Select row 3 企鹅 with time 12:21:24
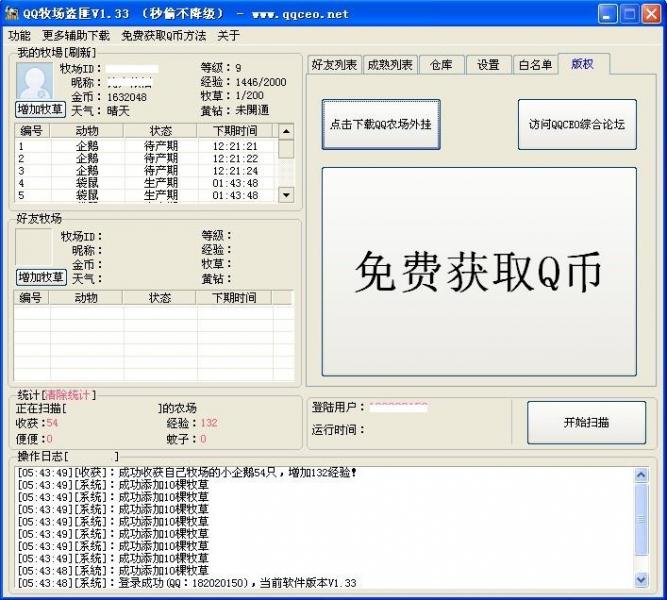The image size is (667, 600). 147,171
